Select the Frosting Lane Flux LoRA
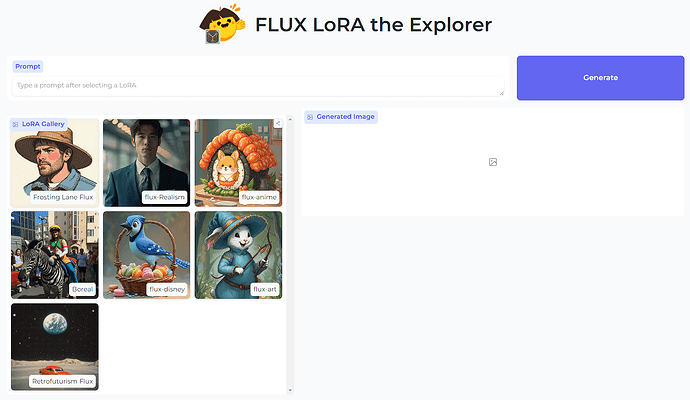Viewport: 690px width, 400px height. pos(55,163)
